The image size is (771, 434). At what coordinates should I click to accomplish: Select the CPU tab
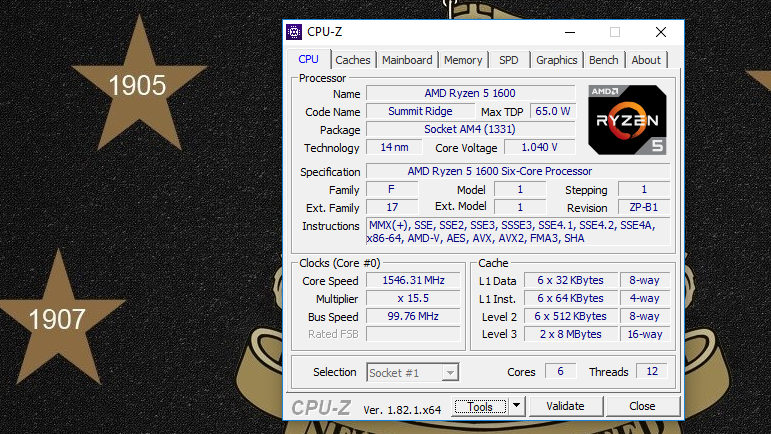(x=308, y=59)
